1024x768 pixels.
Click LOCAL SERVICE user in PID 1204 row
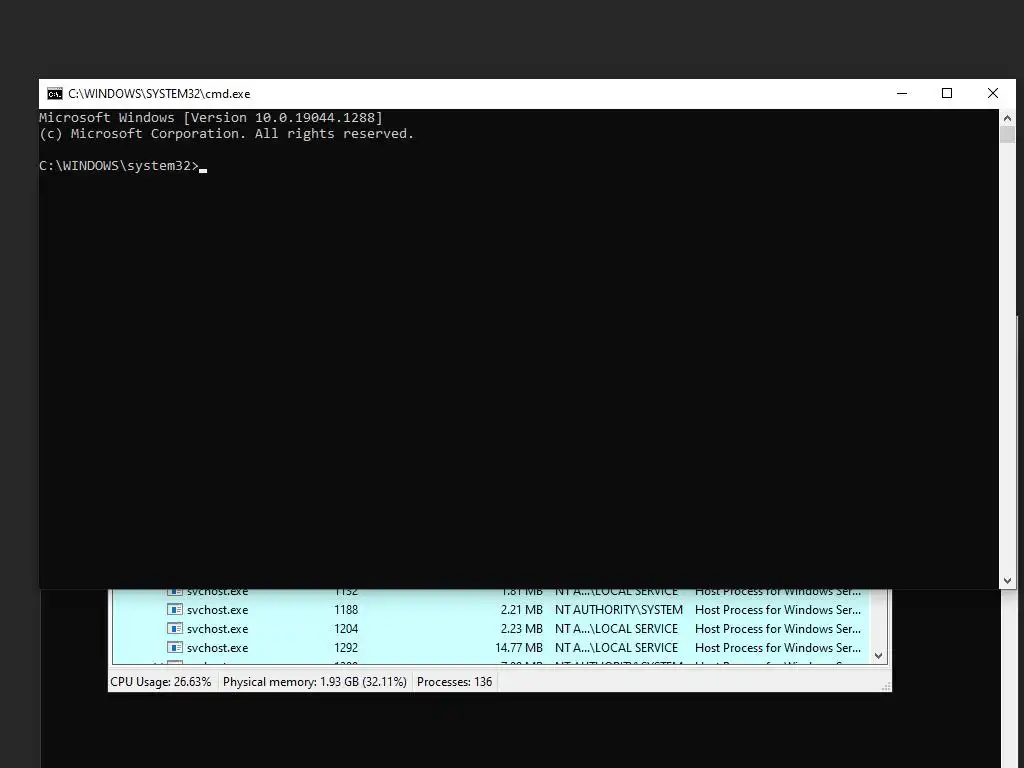(616, 629)
